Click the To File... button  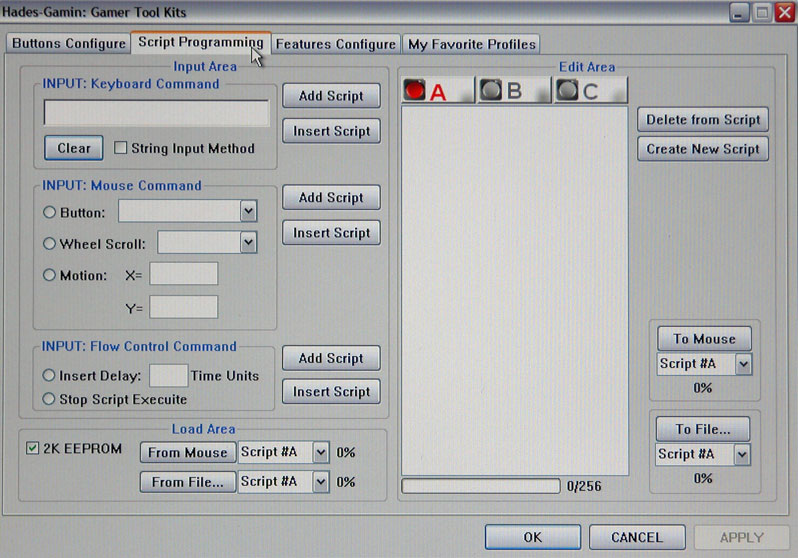point(703,429)
